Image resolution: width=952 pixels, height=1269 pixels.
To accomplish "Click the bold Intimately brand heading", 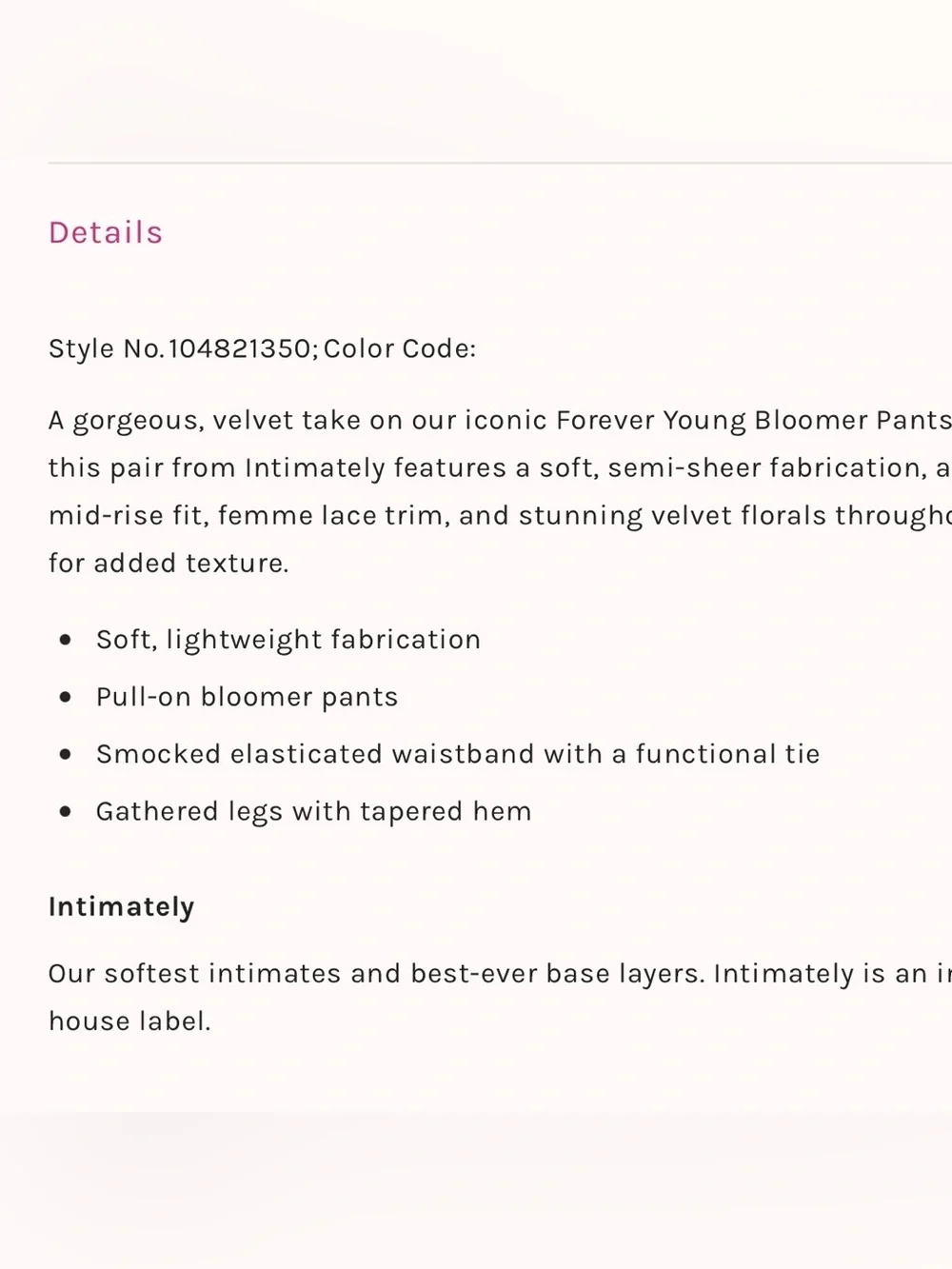I will point(122,906).
